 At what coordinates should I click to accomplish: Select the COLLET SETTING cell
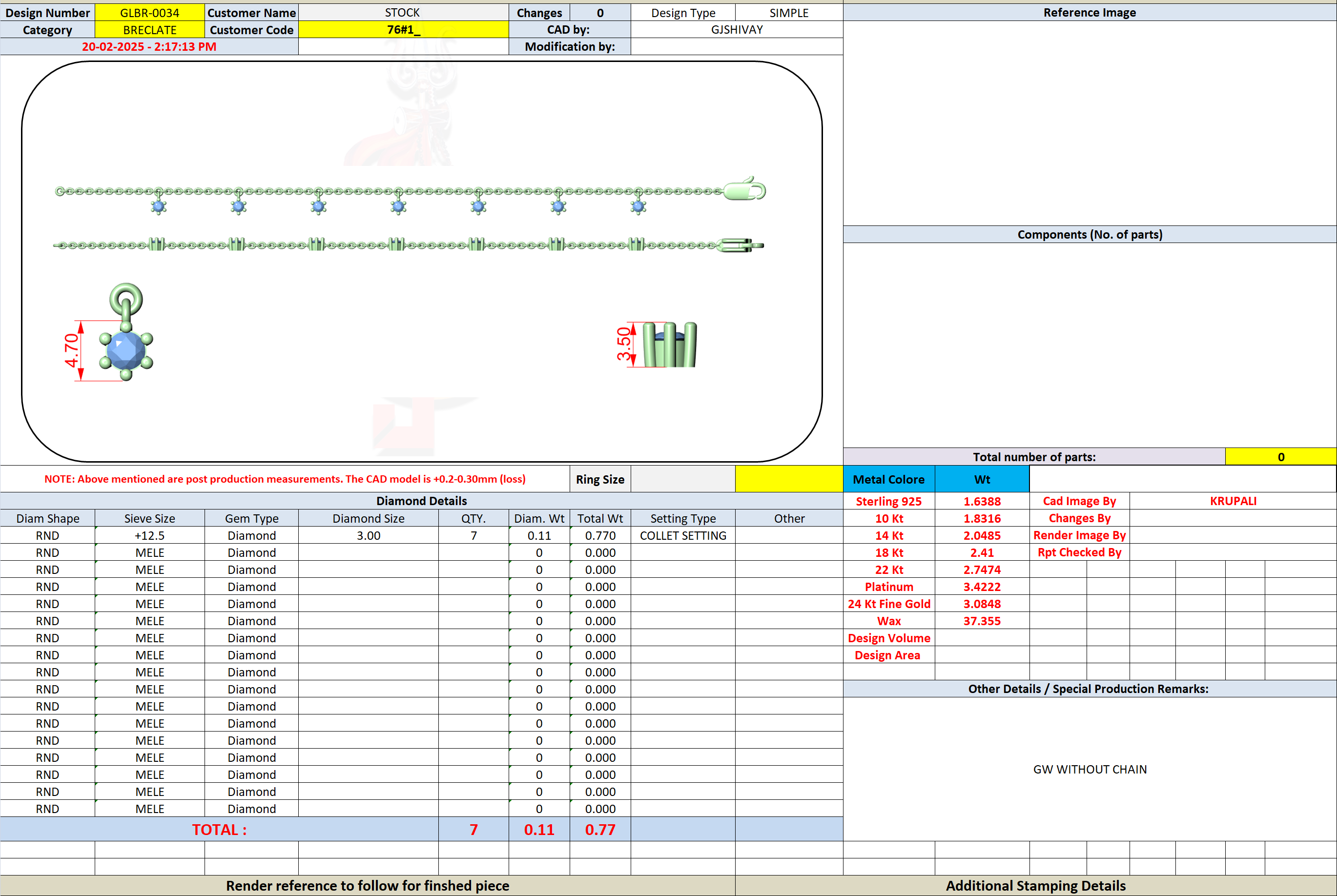click(x=683, y=535)
